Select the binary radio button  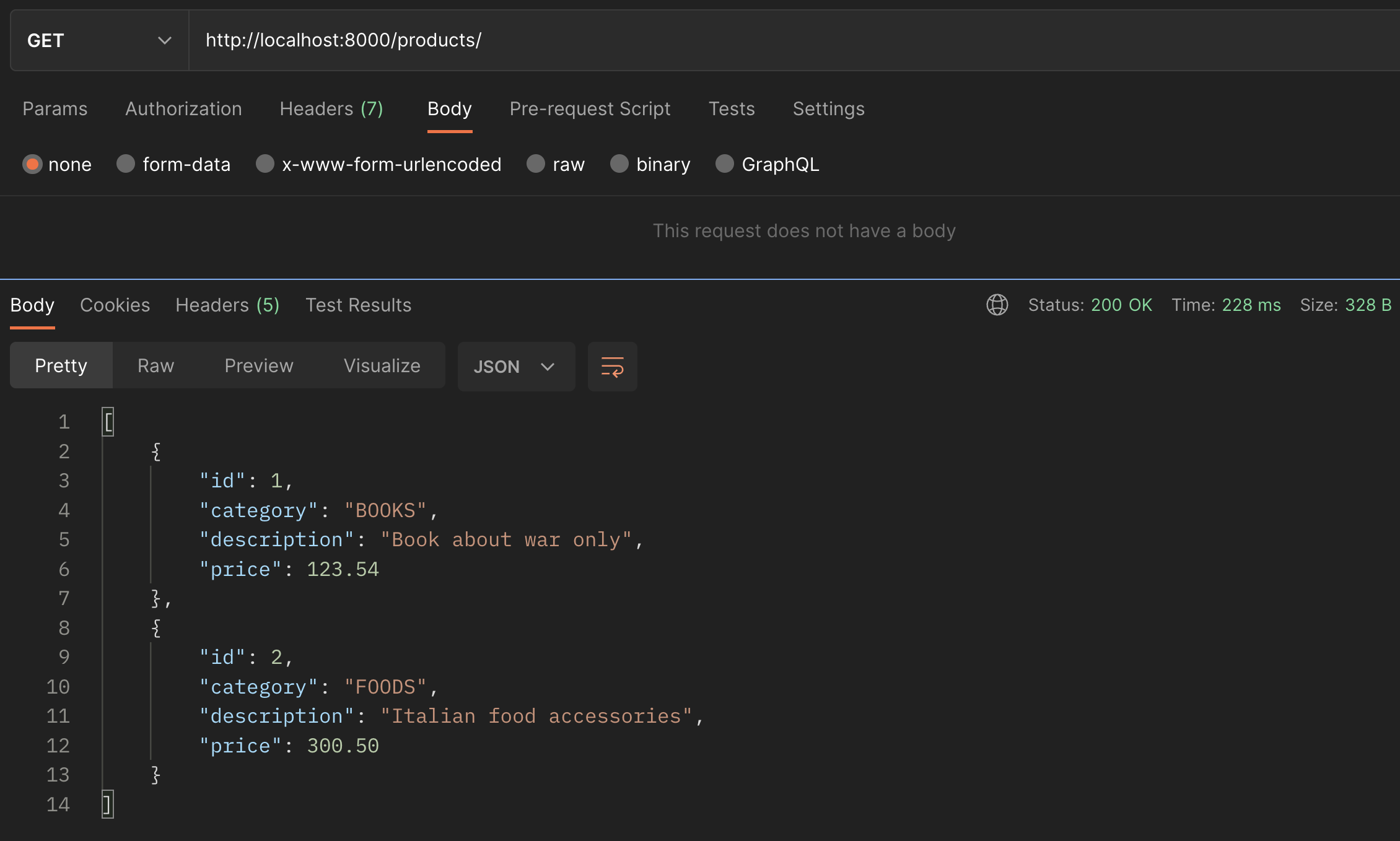coord(619,164)
